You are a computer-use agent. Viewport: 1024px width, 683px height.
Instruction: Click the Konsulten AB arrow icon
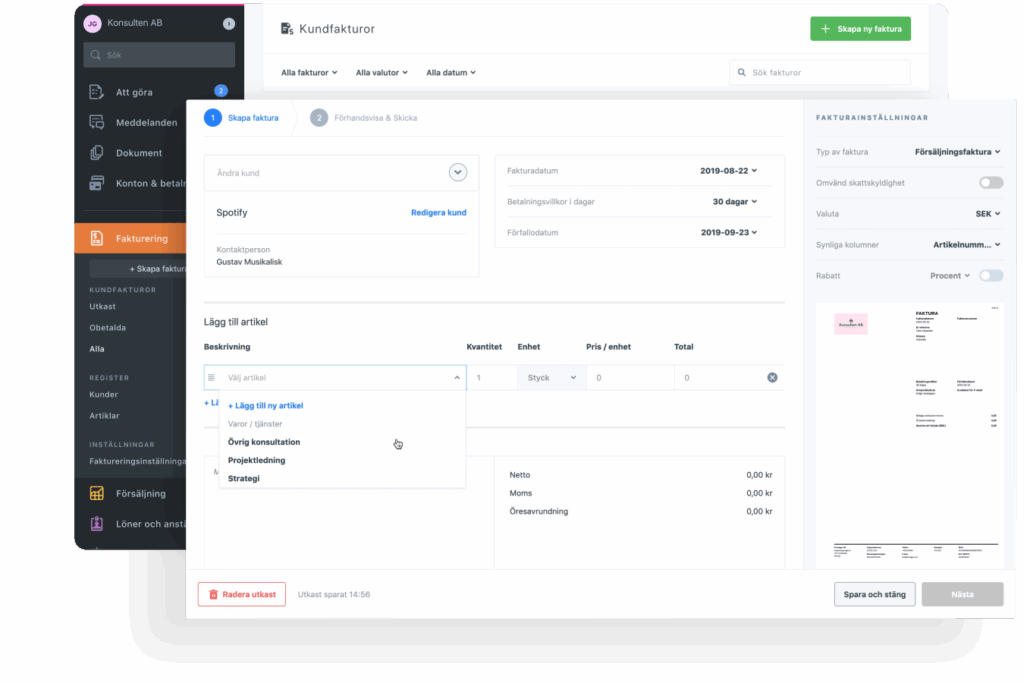coord(229,24)
